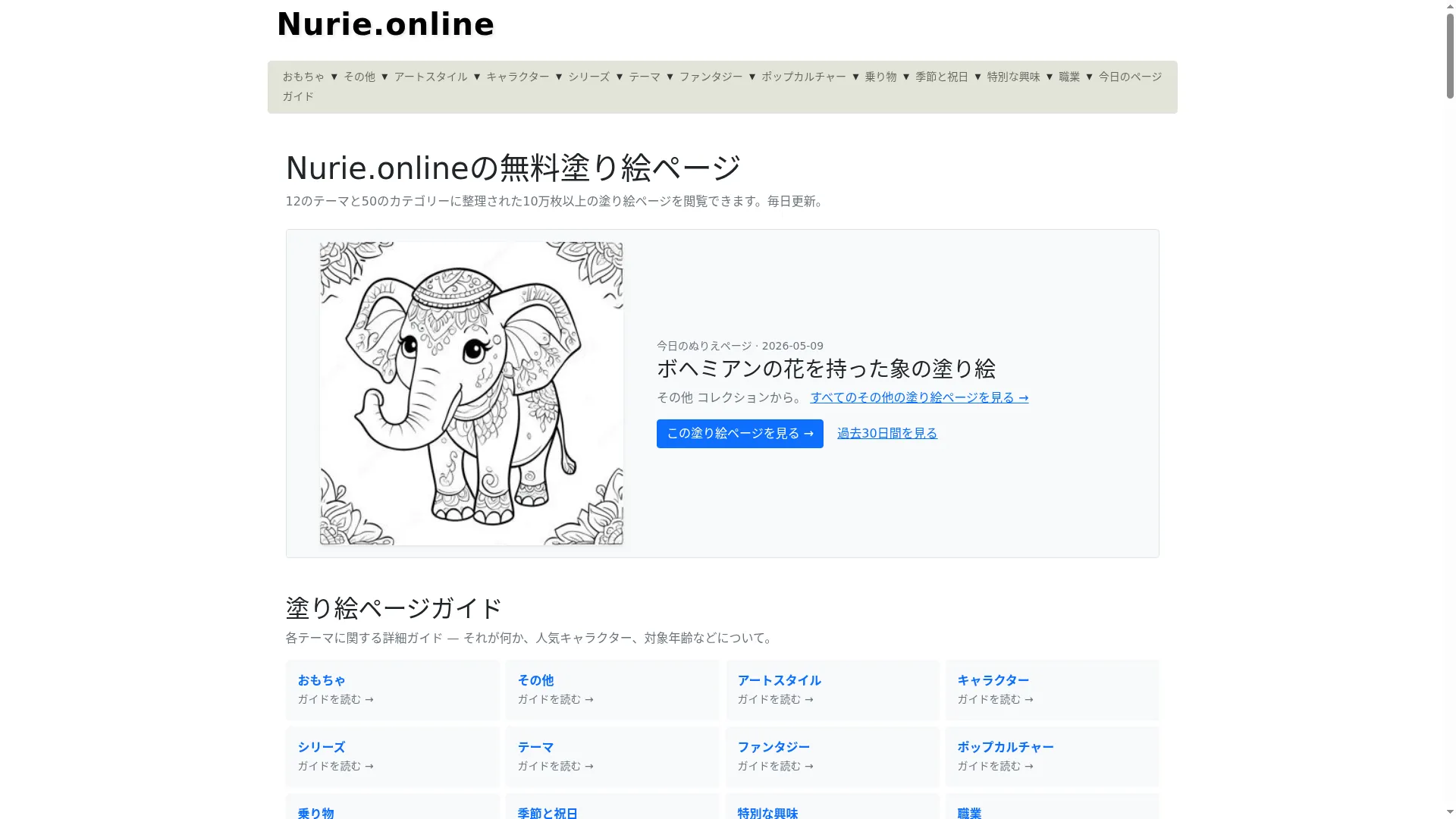This screenshot has width=1456, height=819.
Task: Click この塗り絵ページを見る button
Action: pos(740,434)
